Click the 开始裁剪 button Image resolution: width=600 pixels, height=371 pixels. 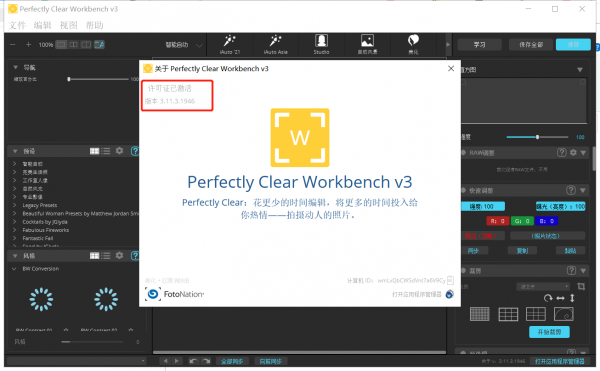[x=549, y=332]
